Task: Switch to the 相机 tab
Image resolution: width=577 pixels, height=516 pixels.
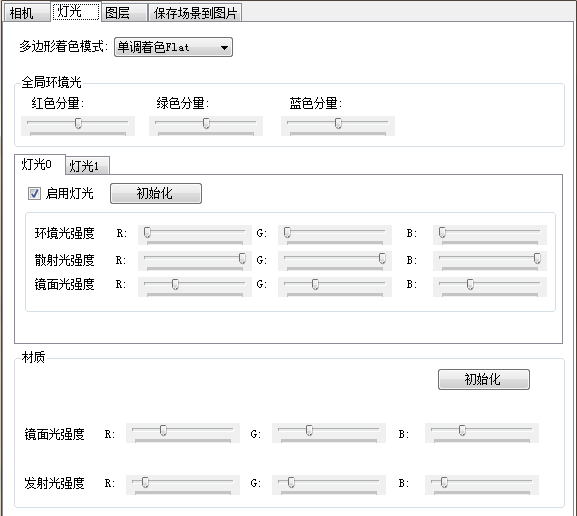Action: point(28,13)
